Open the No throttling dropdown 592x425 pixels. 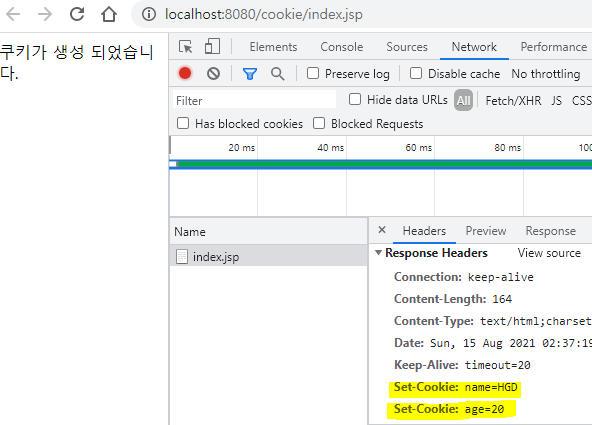click(x=546, y=74)
